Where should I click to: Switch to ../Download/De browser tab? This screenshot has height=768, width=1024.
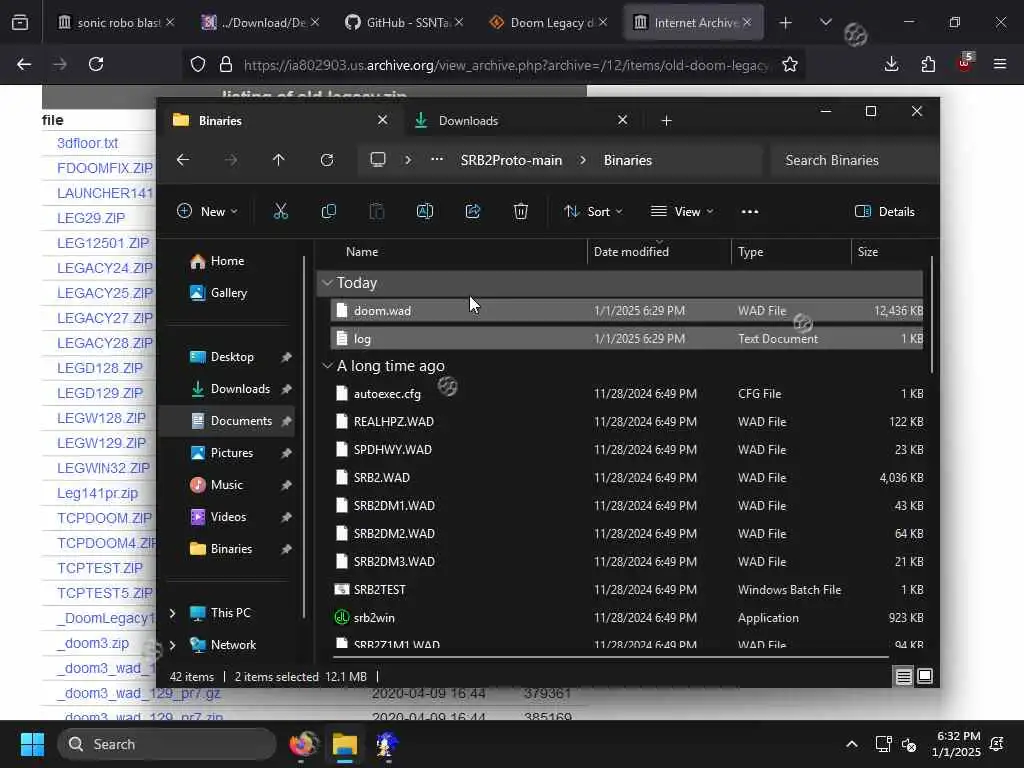point(261,23)
